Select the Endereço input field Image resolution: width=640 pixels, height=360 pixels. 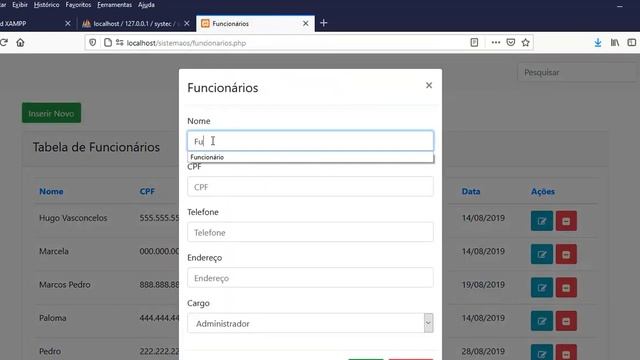click(310, 278)
